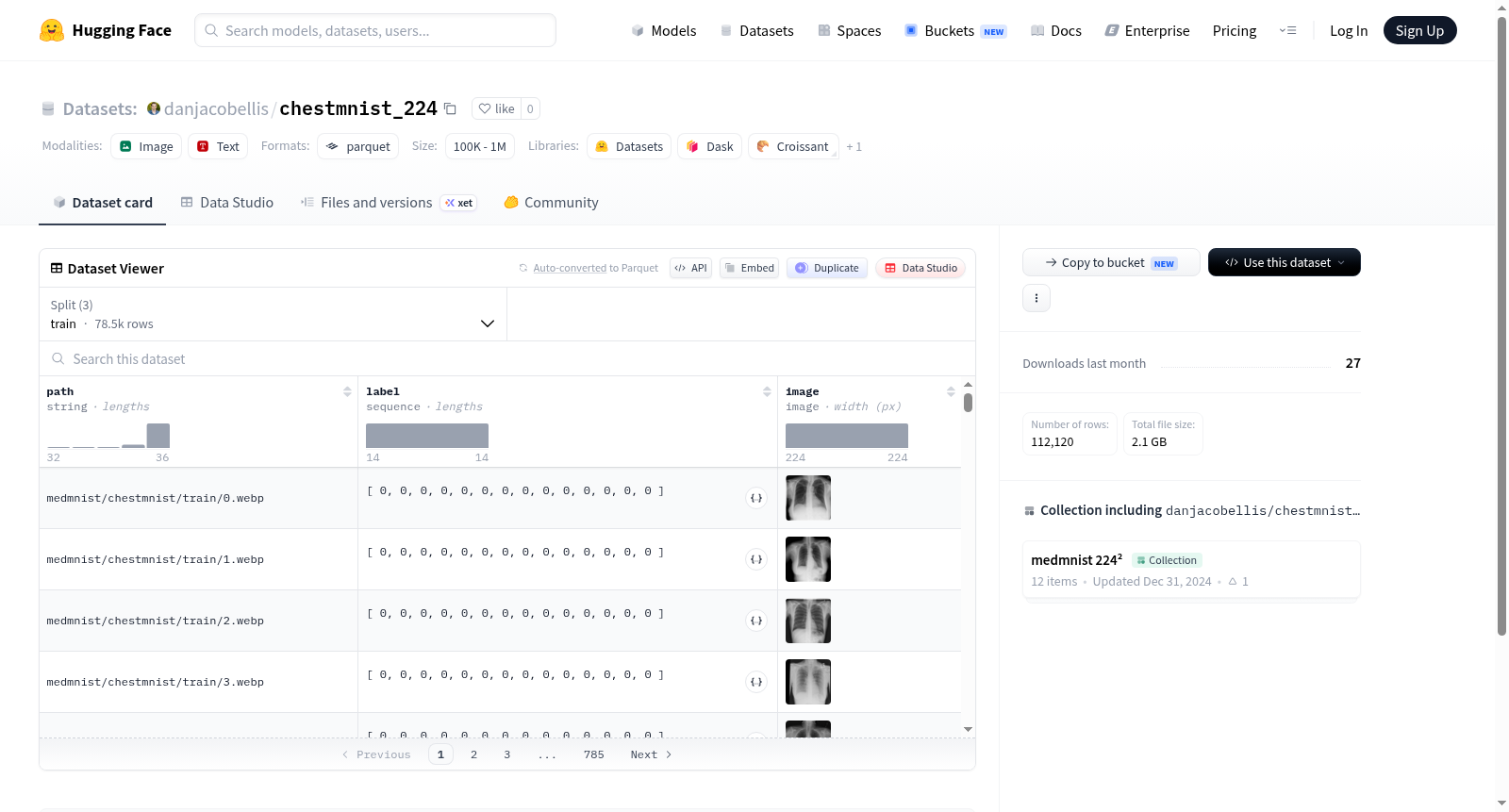Click the parquet format tag

coord(357,146)
